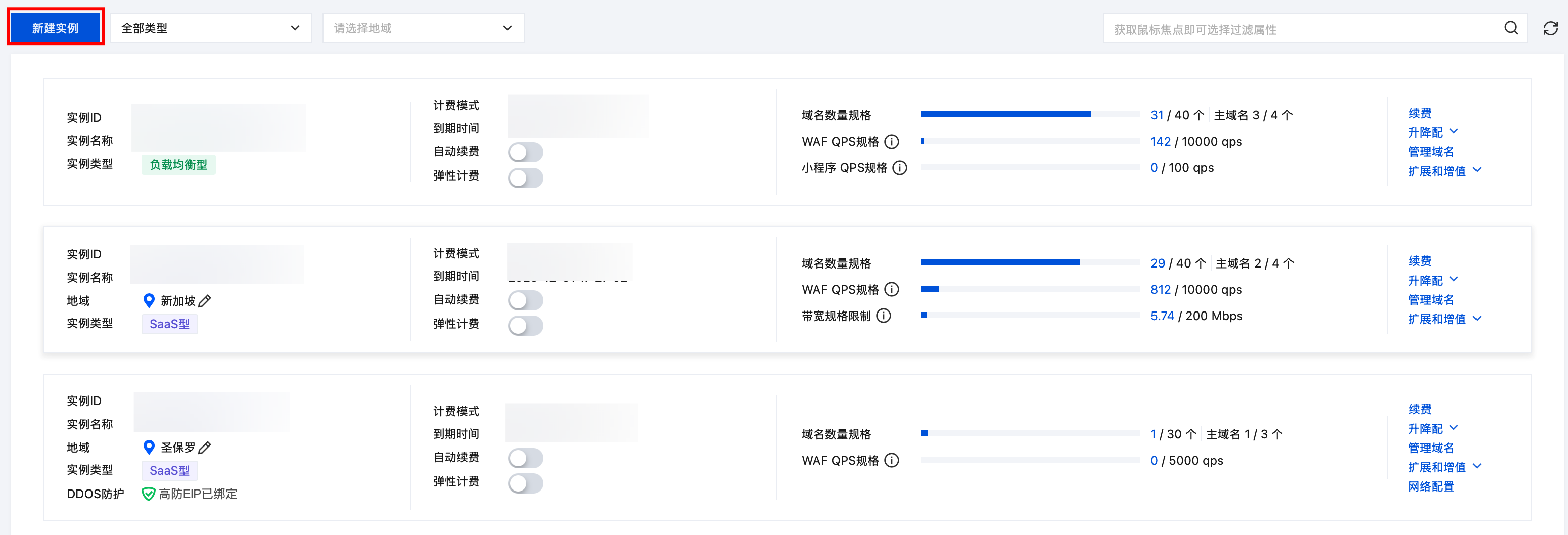This screenshot has height=535, width=1568.
Task: Click the search magnifier icon
Action: pos(1511,29)
